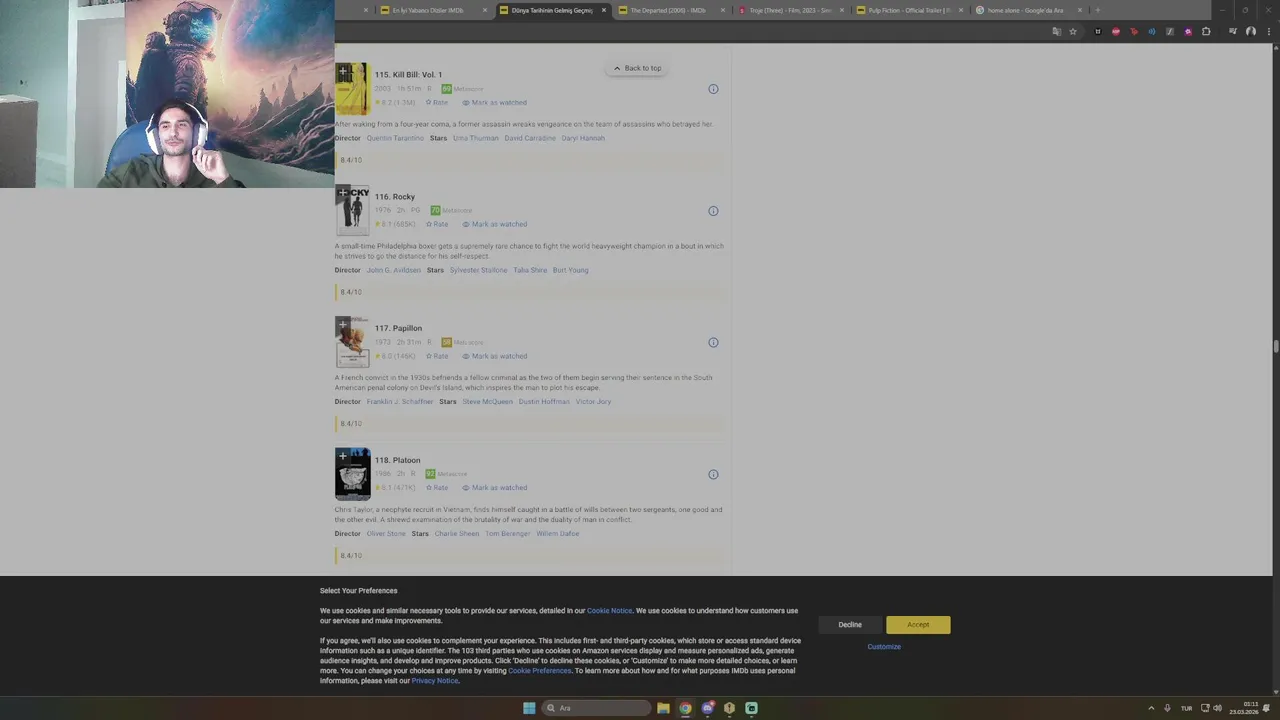Open notifications bell in system tray

1267,708
